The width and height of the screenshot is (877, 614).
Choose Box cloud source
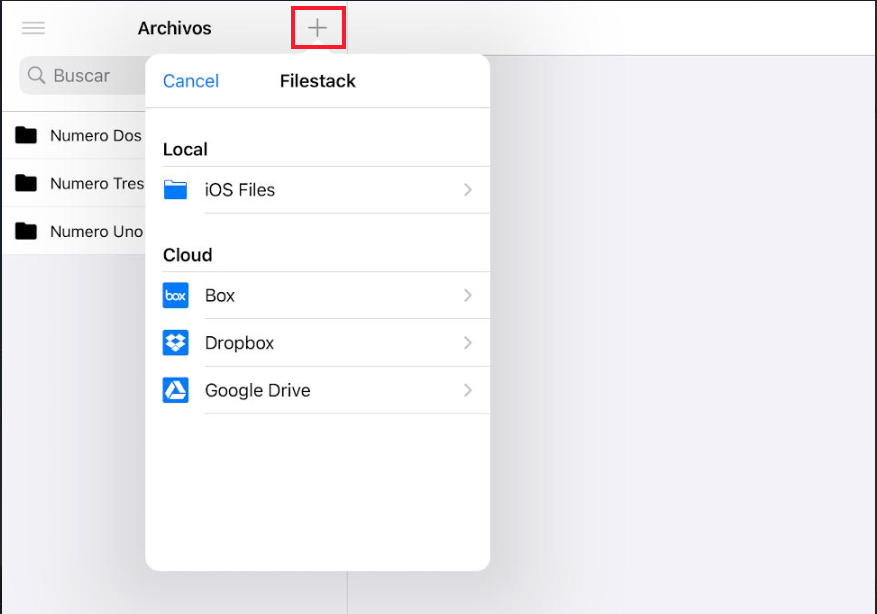(318, 295)
